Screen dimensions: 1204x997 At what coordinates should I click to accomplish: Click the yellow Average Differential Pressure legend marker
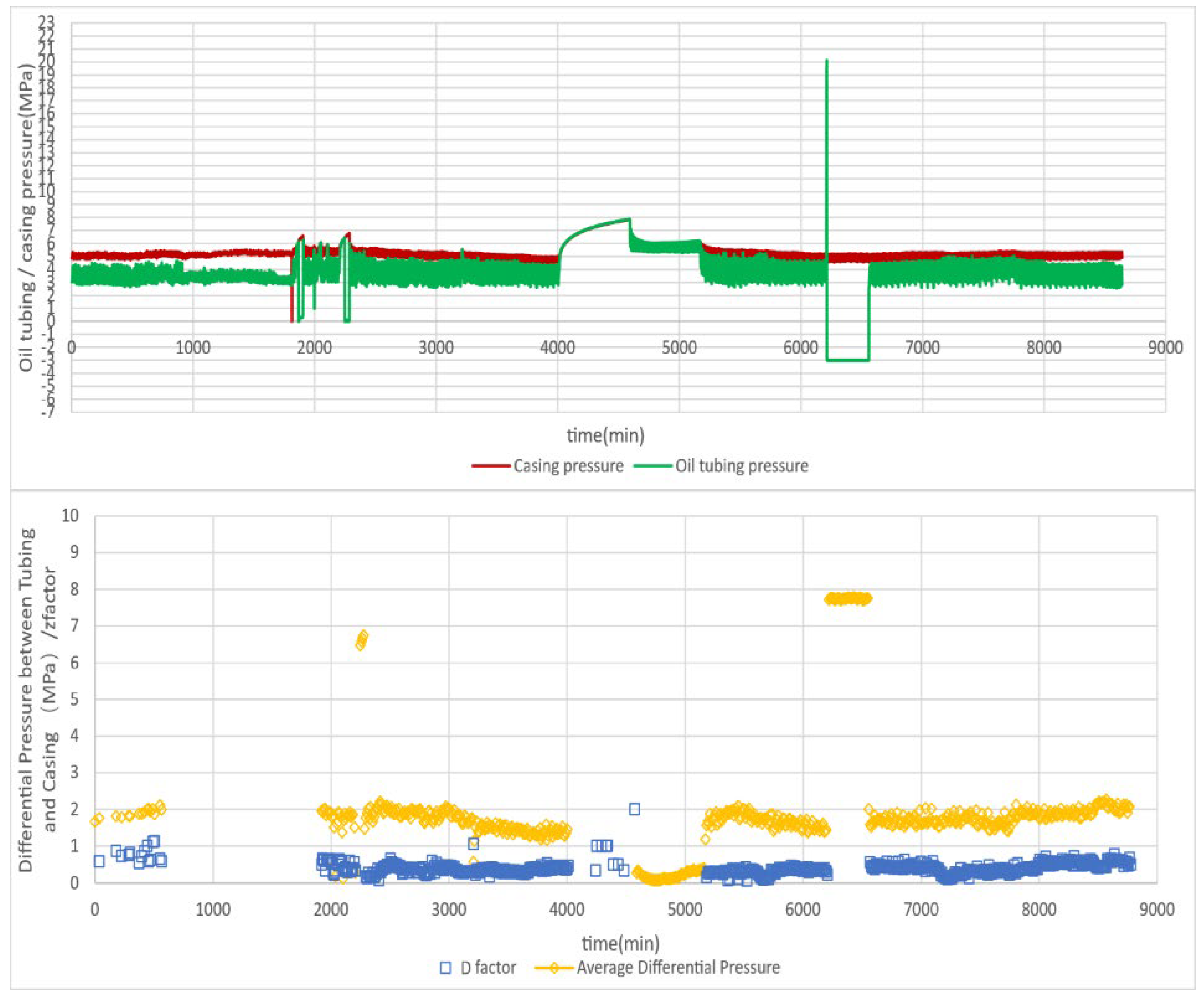tap(554, 968)
